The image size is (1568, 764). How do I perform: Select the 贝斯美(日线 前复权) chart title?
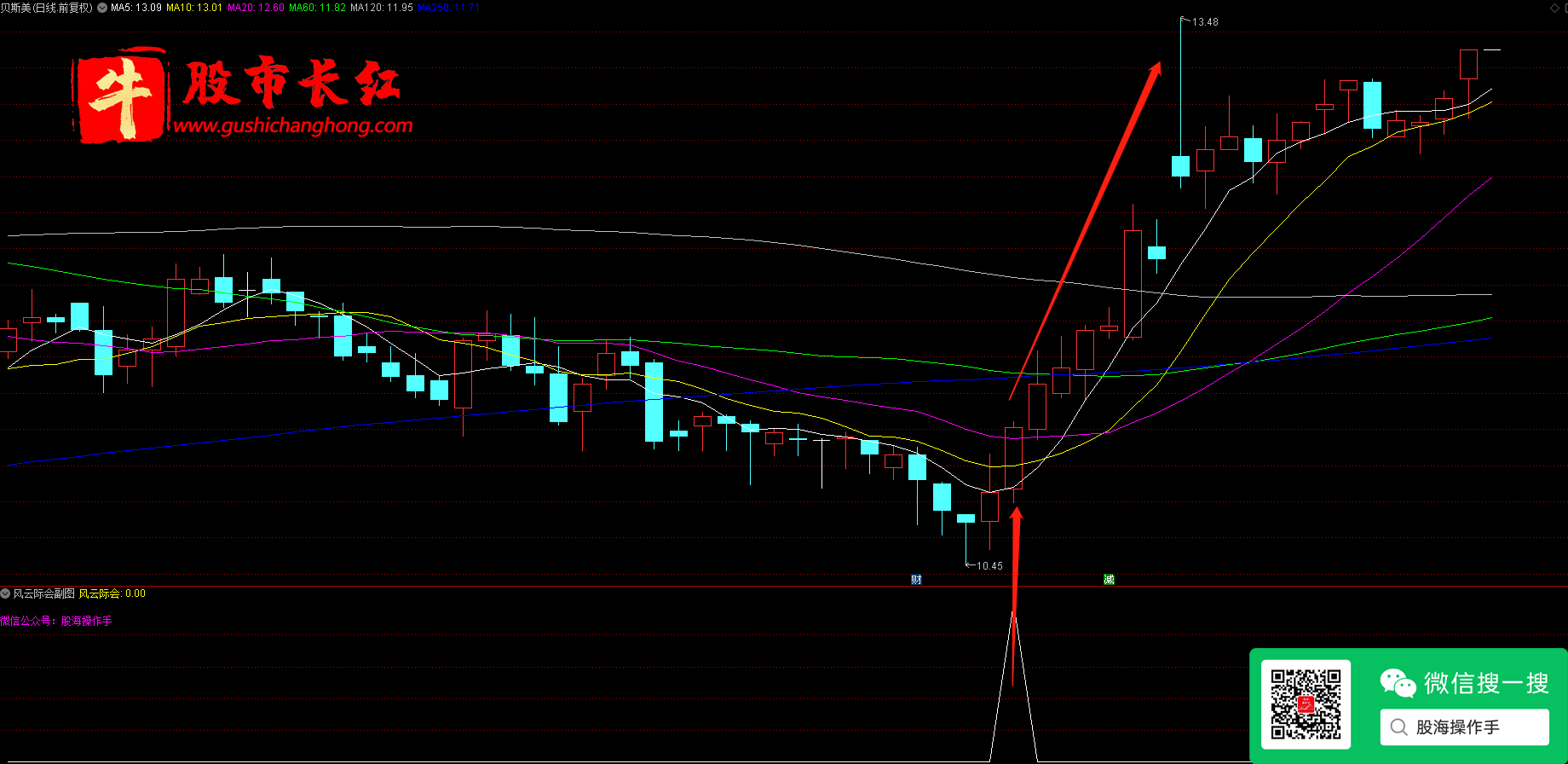(47, 8)
